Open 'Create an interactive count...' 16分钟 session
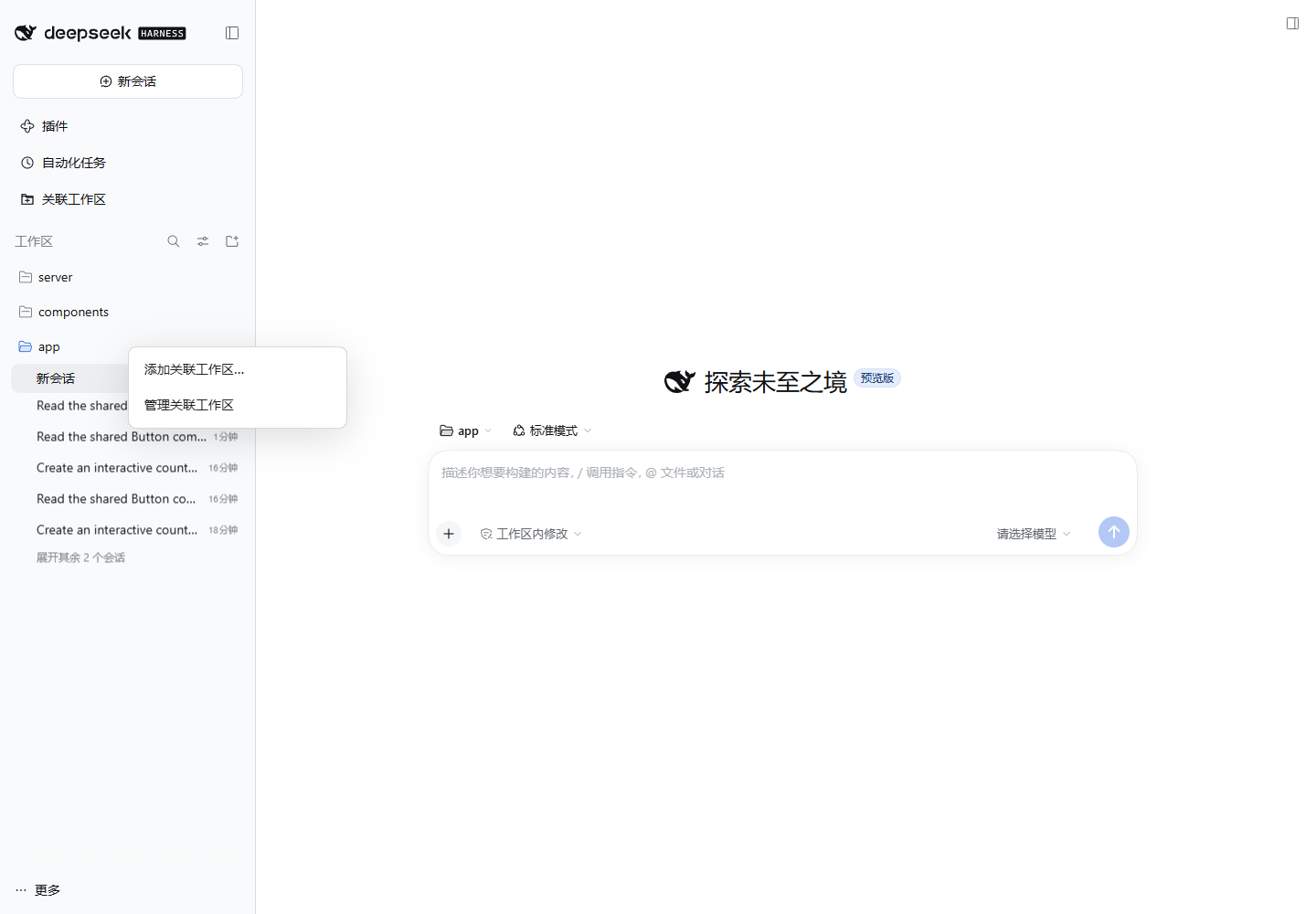 tap(128, 468)
